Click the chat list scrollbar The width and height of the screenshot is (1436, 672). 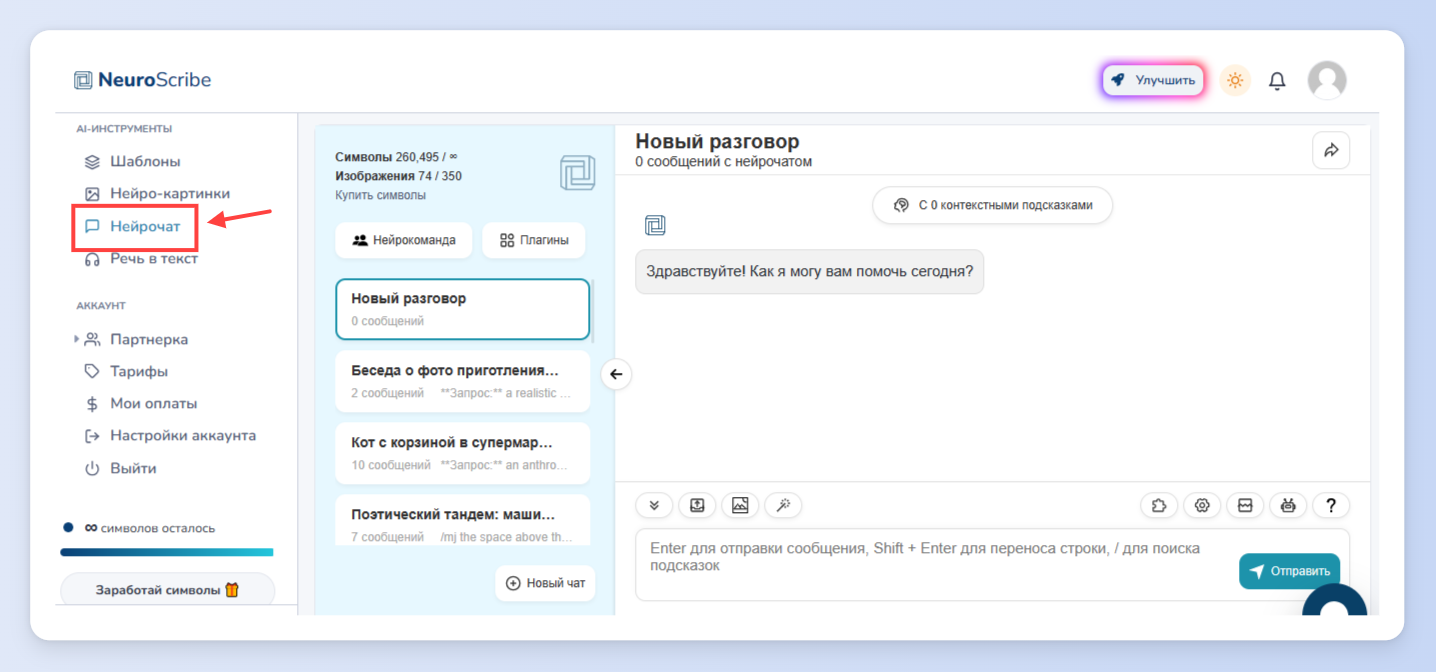(x=593, y=310)
